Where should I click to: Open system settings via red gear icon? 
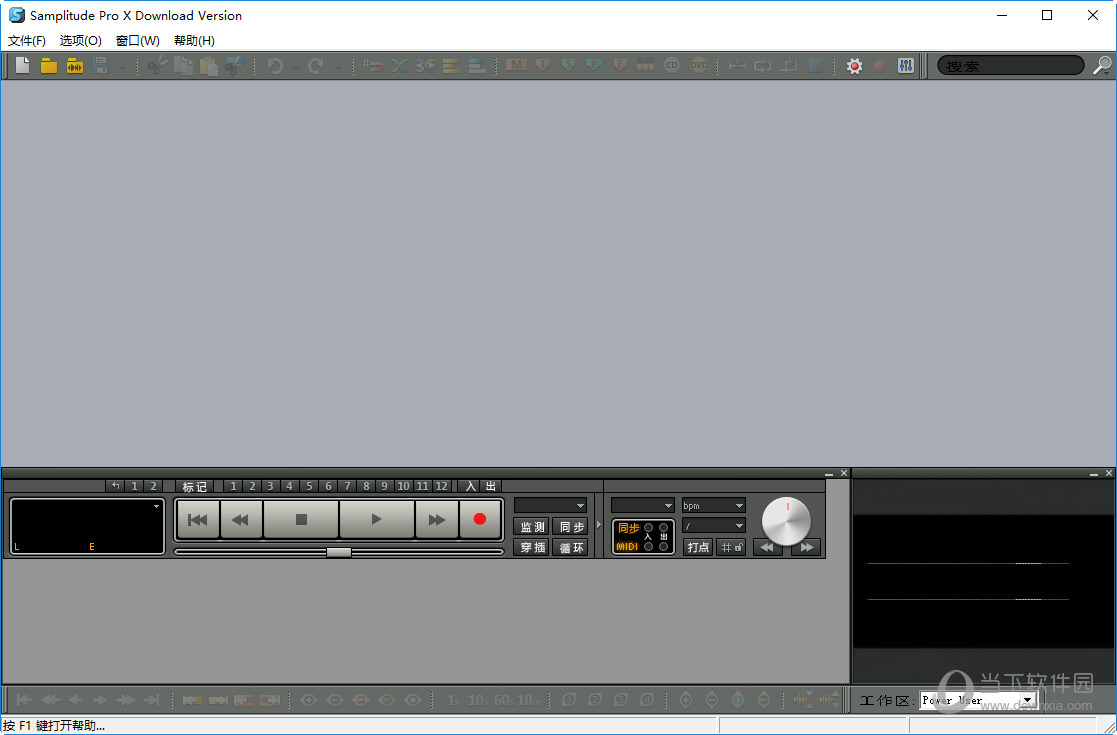pyautogui.click(x=854, y=66)
